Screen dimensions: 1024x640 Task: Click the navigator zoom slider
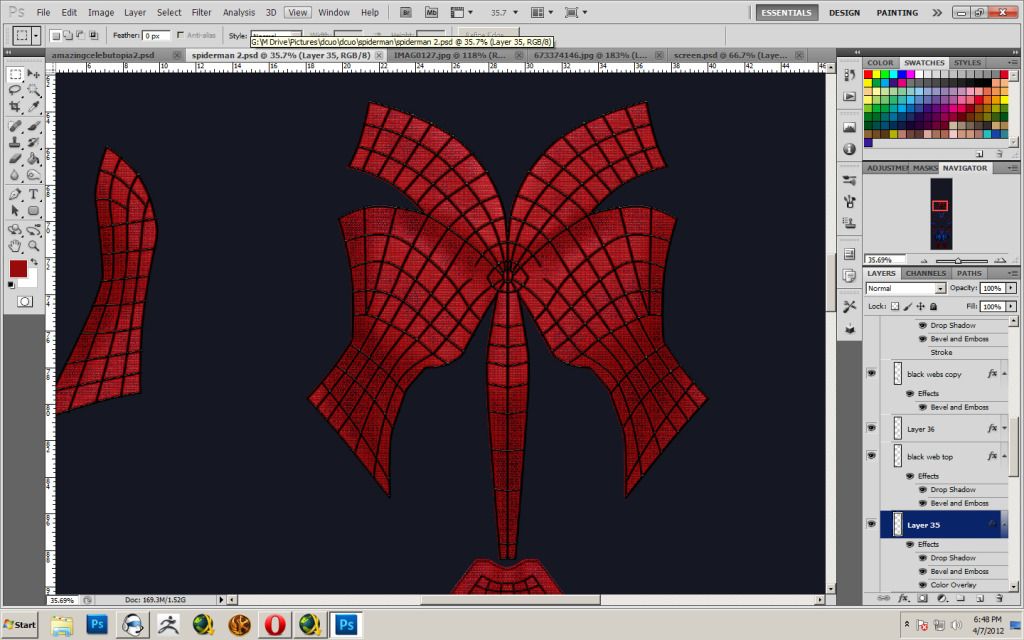pyautogui.click(x=957, y=261)
